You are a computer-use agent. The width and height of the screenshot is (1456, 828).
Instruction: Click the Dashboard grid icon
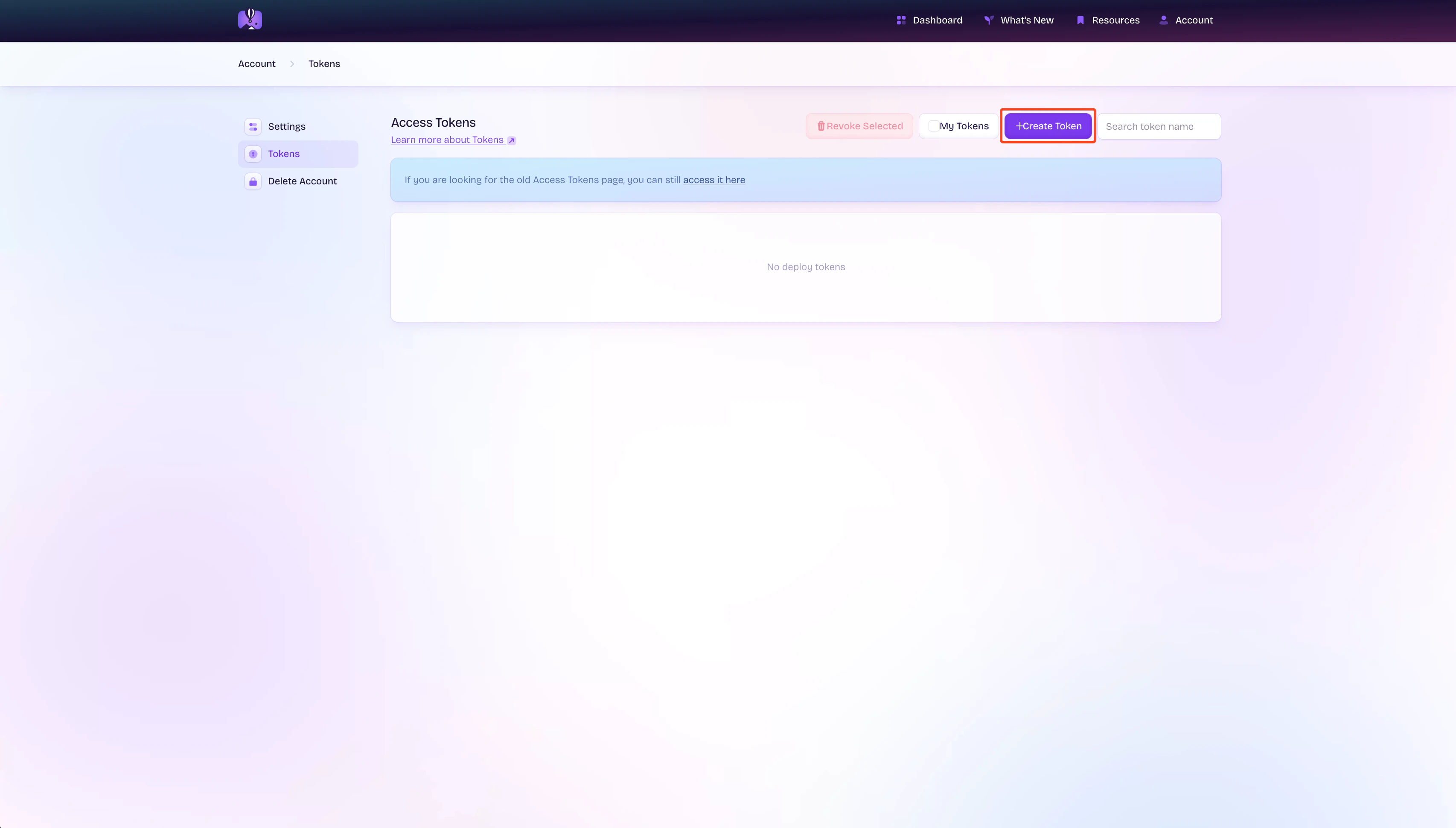pos(901,20)
